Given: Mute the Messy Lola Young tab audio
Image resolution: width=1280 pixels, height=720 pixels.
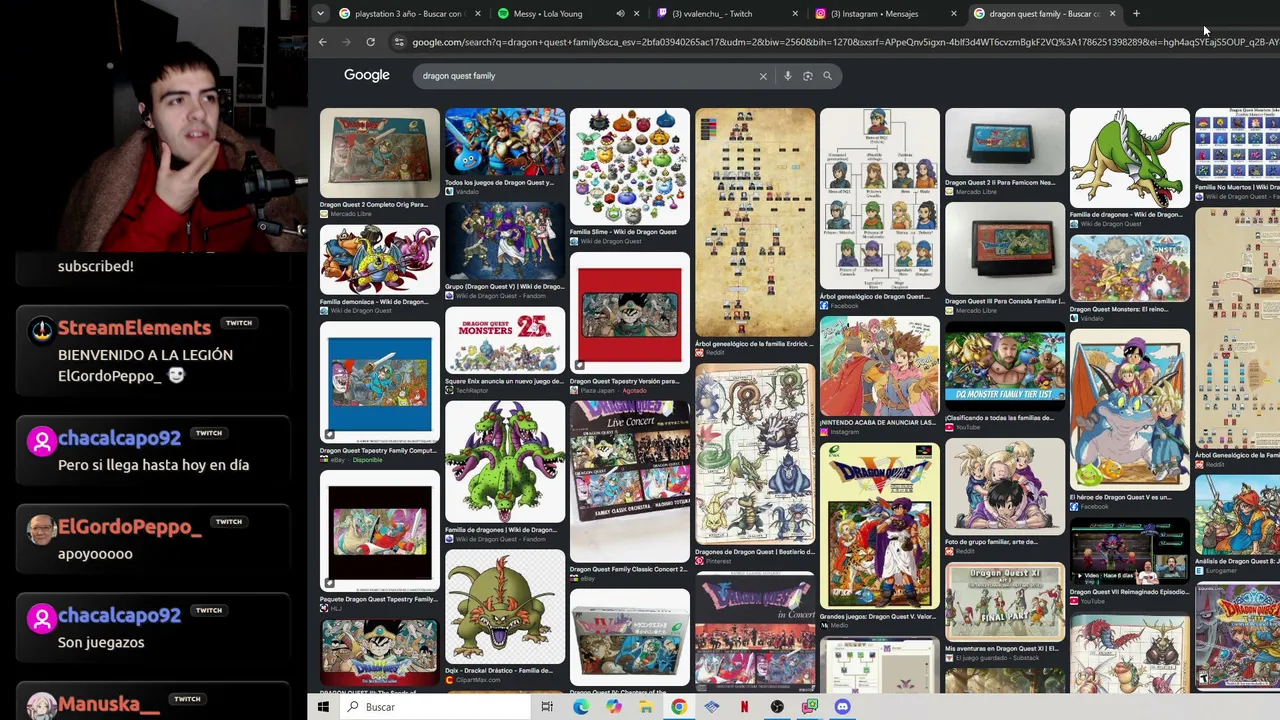Looking at the screenshot, I should point(620,14).
